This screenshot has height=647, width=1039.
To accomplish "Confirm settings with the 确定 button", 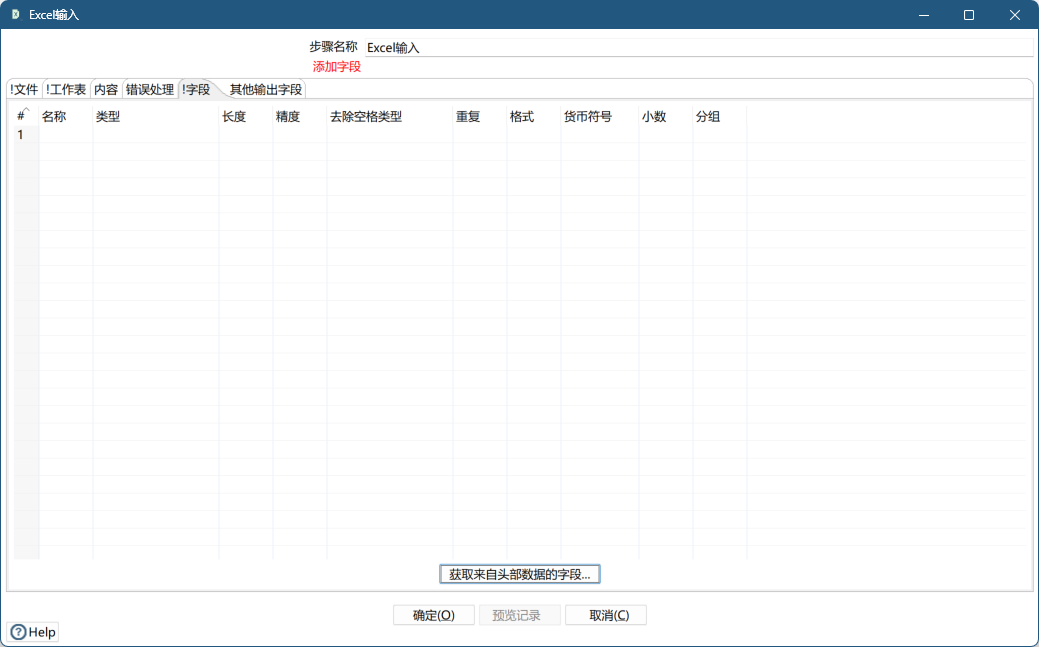I will pyautogui.click(x=433, y=614).
